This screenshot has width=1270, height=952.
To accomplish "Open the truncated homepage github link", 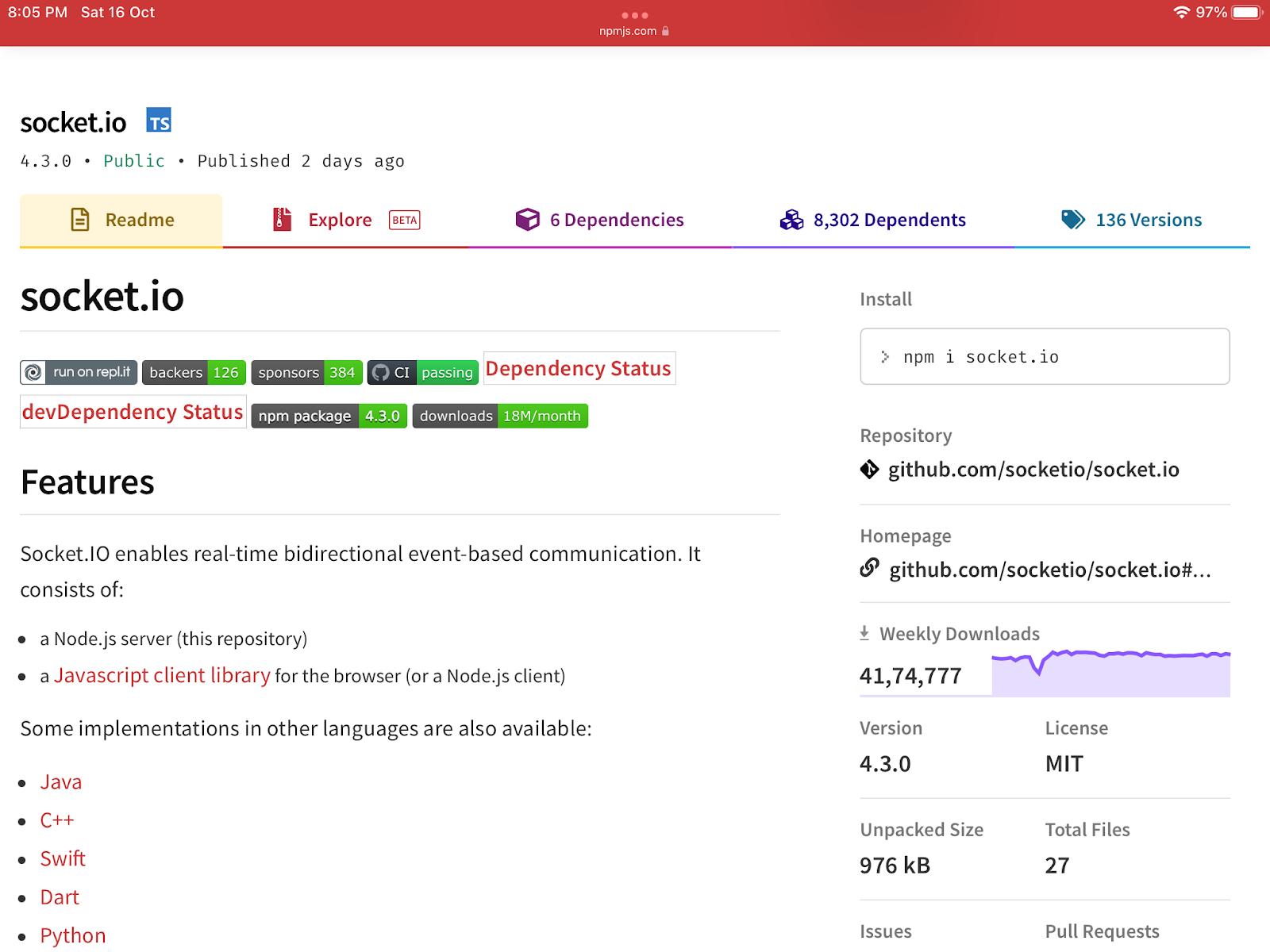I will coord(1050,570).
